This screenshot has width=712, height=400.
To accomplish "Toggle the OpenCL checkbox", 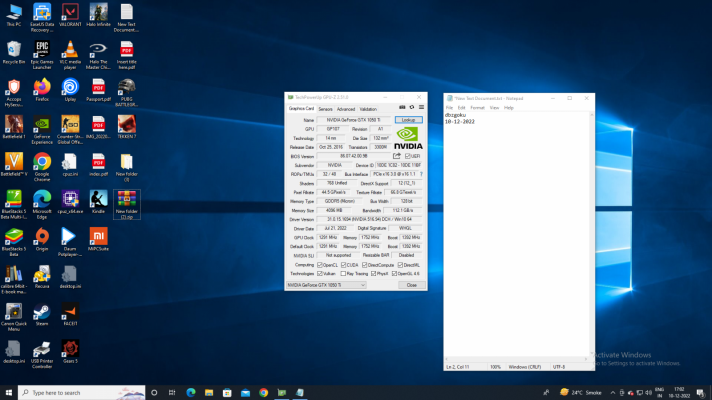I will click(320, 265).
